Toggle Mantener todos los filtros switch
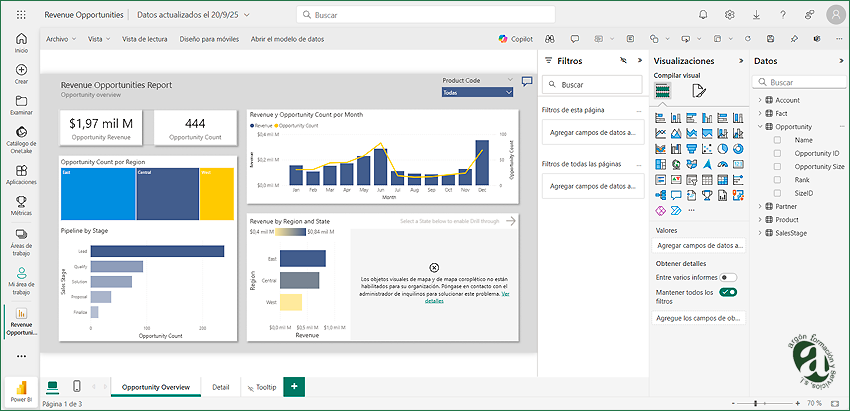The width and height of the screenshot is (850, 411). [729, 292]
